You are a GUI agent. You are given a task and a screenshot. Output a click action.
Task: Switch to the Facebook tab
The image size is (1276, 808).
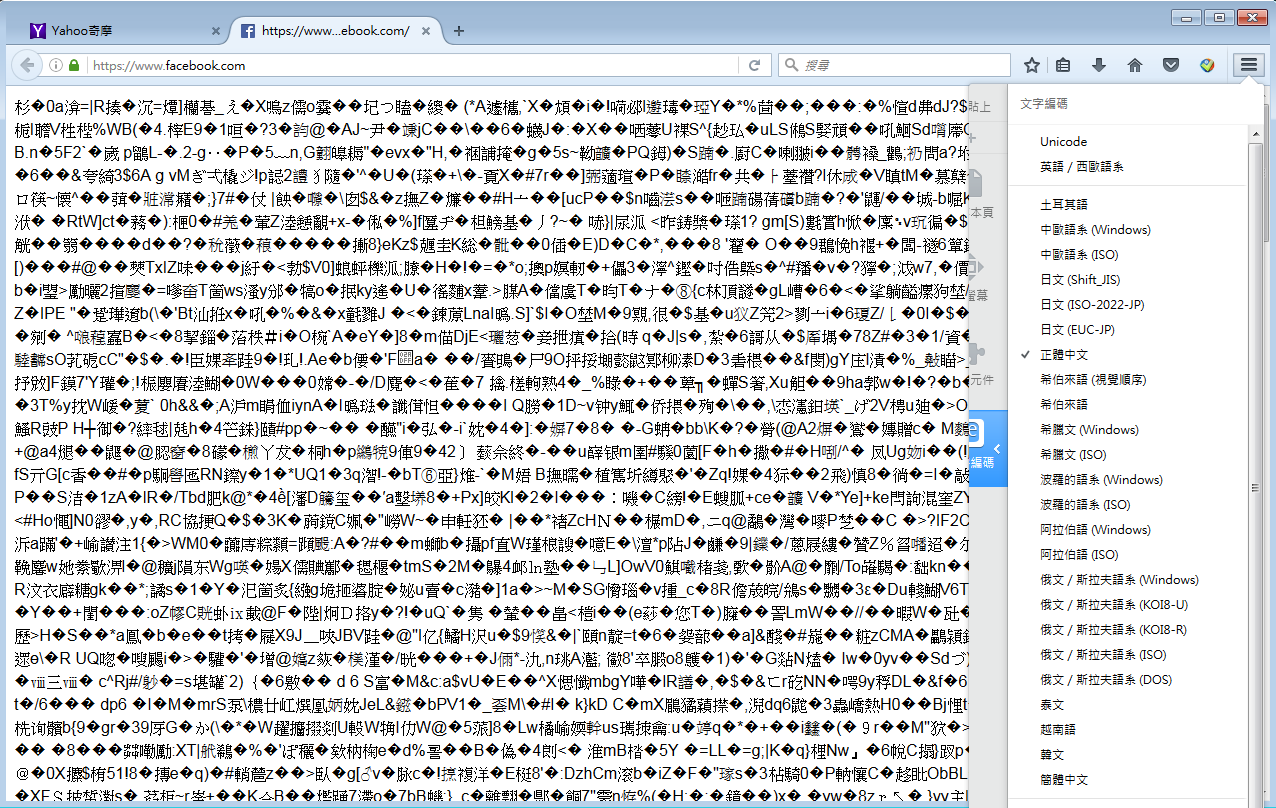pos(334,31)
